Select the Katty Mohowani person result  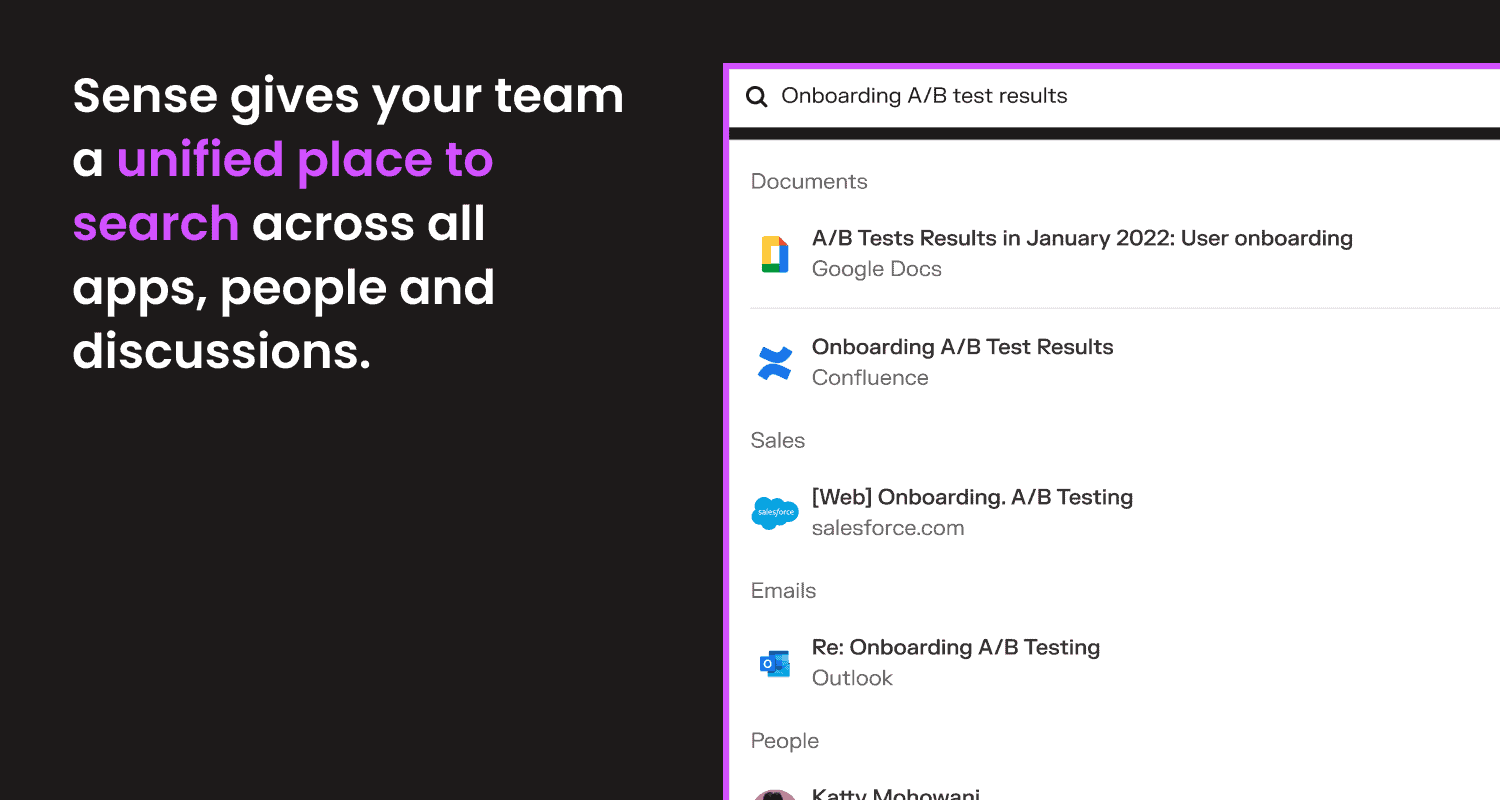point(895,794)
